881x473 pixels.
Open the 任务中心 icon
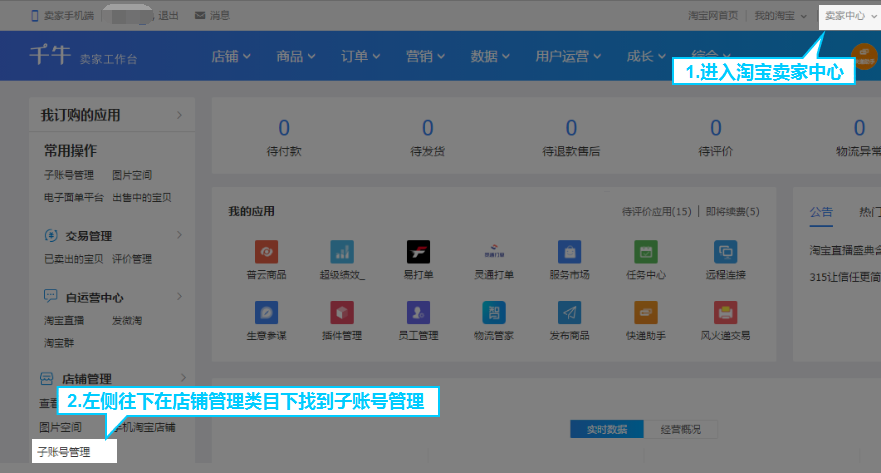pyautogui.click(x=646, y=252)
